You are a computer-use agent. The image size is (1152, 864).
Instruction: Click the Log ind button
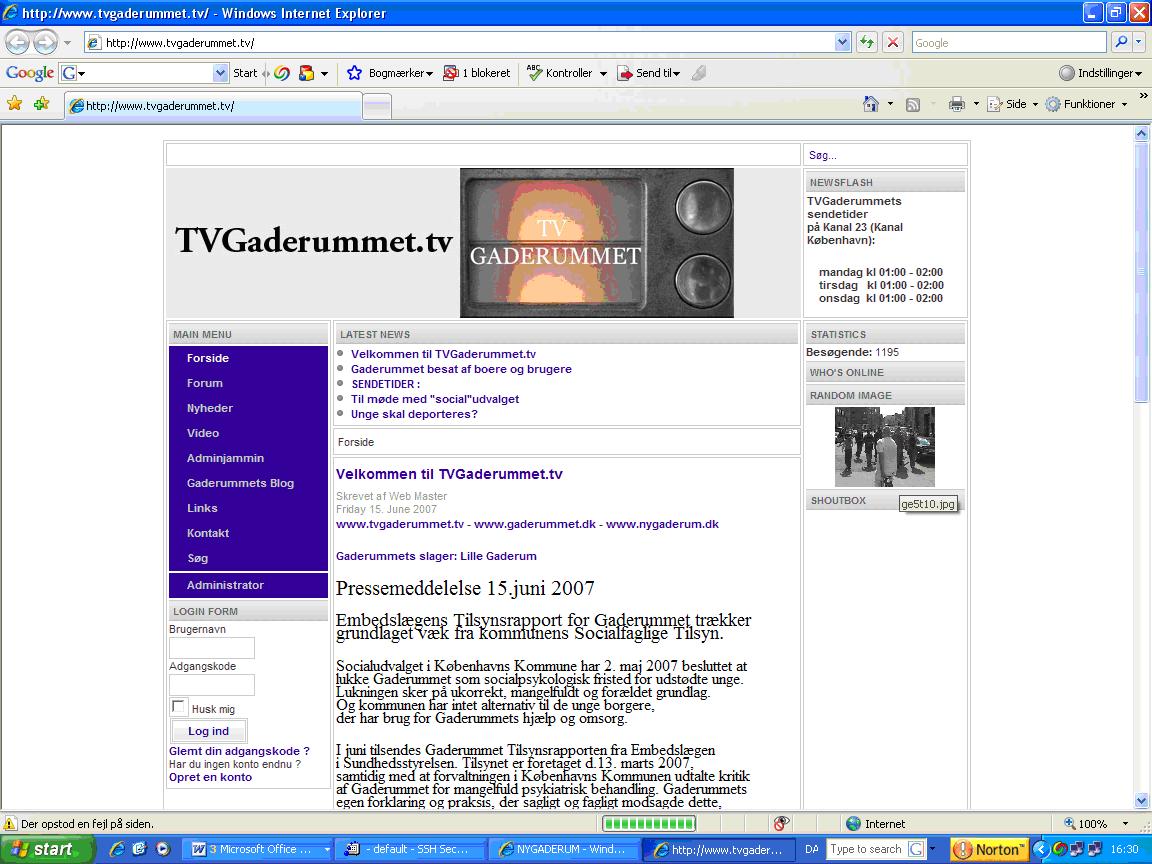point(209,731)
